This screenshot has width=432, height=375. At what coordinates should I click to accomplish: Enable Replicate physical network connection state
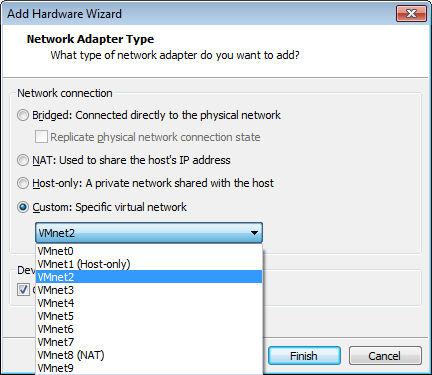click(41, 137)
